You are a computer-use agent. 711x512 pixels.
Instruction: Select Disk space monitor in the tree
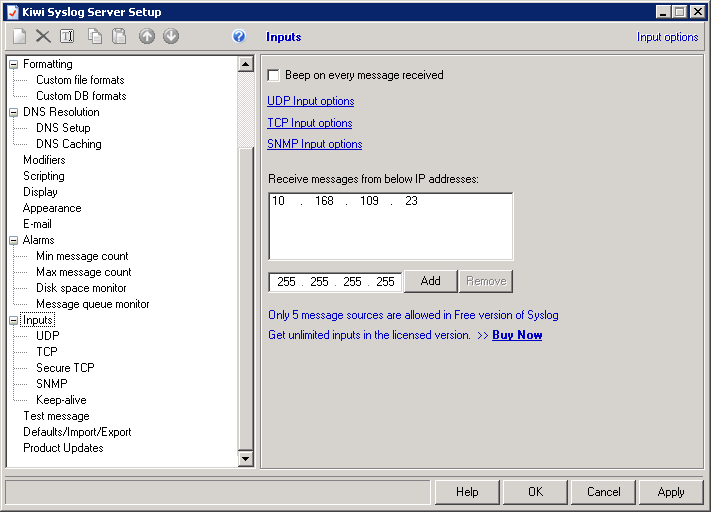coord(81,288)
